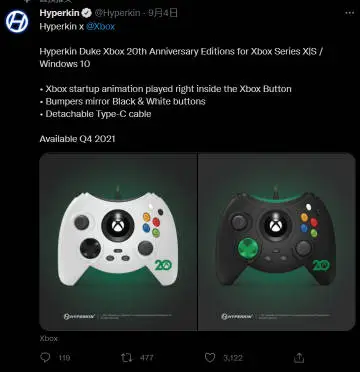Open the black Duke controller image
Viewport: 360px width, 372px height.
pos(277,242)
